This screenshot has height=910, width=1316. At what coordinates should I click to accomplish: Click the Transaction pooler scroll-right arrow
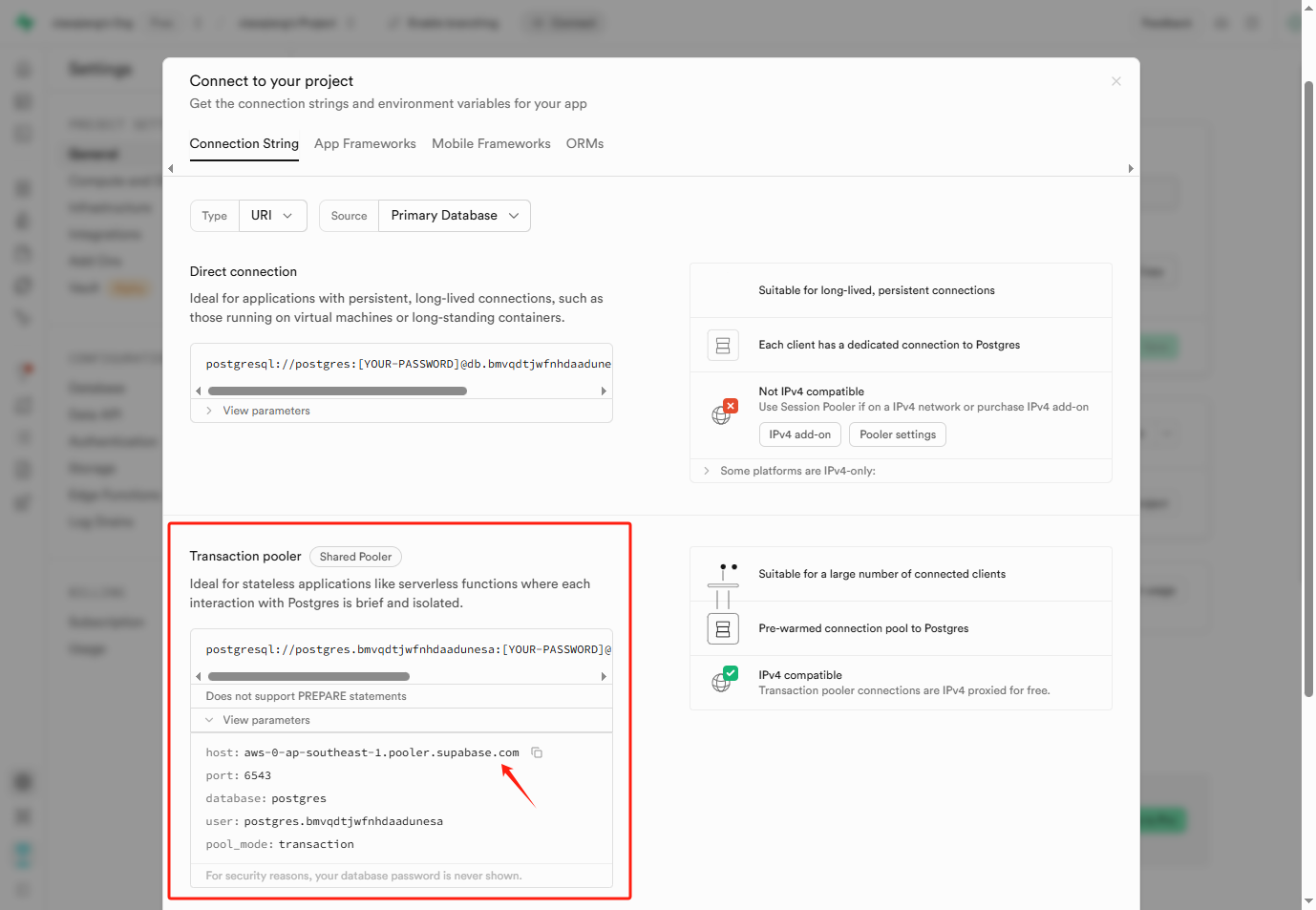tap(604, 676)
